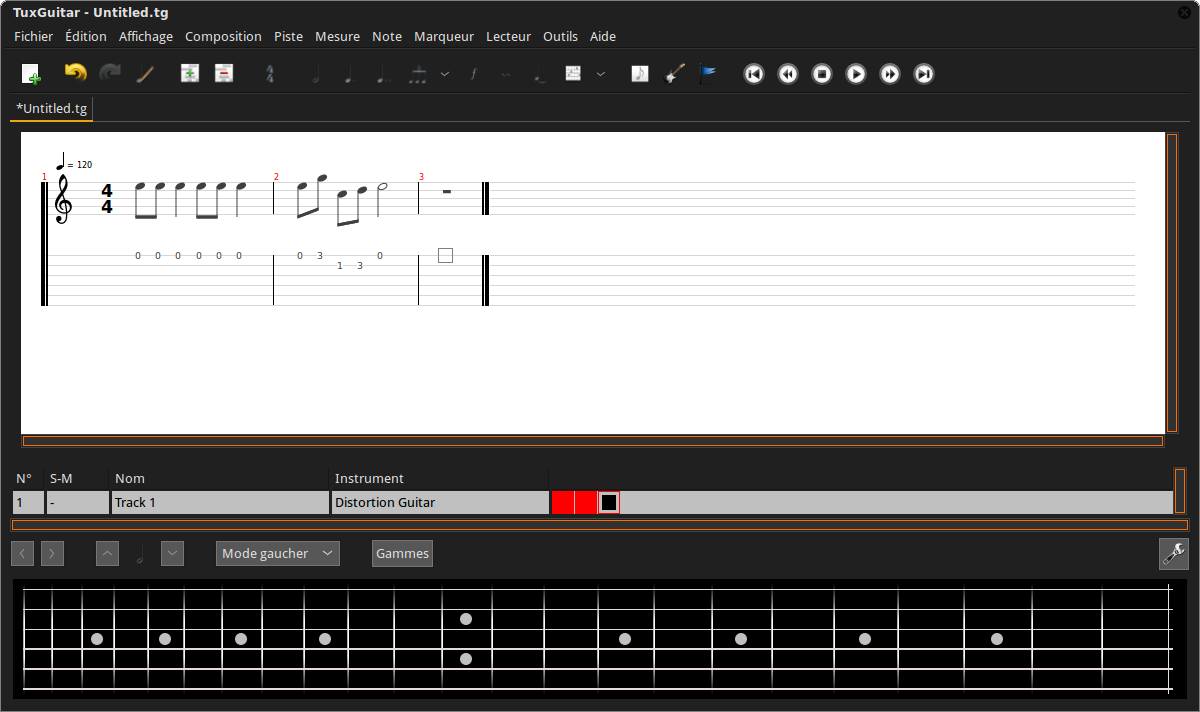The width and height of the screenshot is (1200, 712).
Task: Undo the last action
Action: point(75,73)
